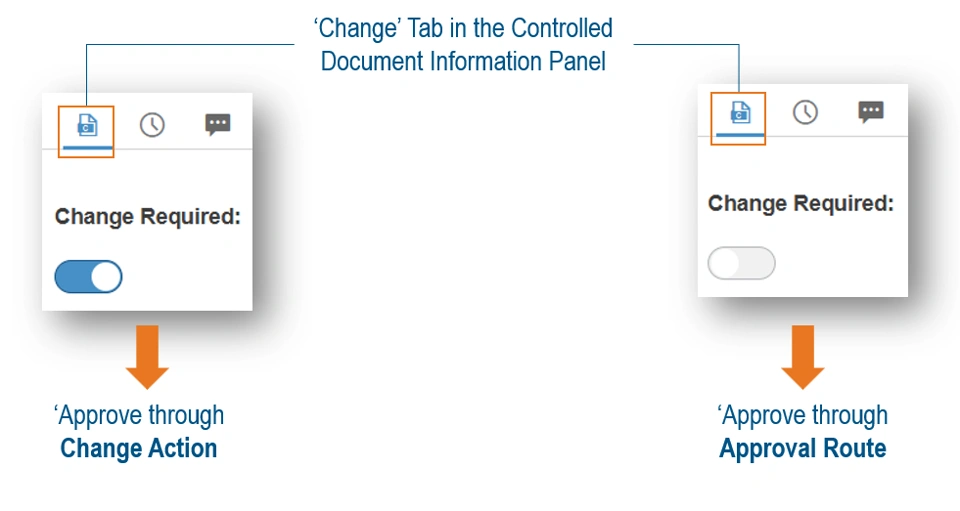Click 'Approve through' above Change Action
The height and width of the screenshot is (511, 960).
(x=139, y=415)
